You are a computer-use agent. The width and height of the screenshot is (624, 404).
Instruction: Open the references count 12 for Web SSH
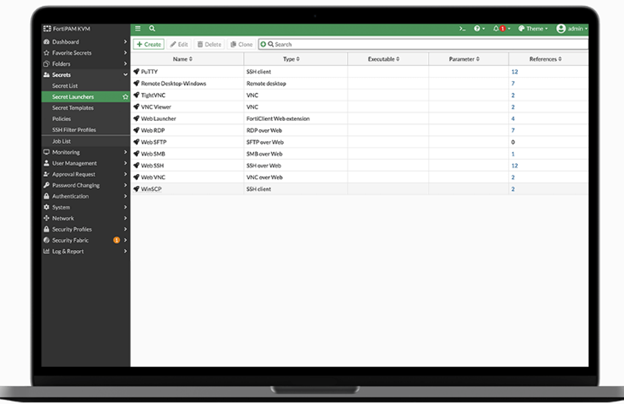point(515,166)
